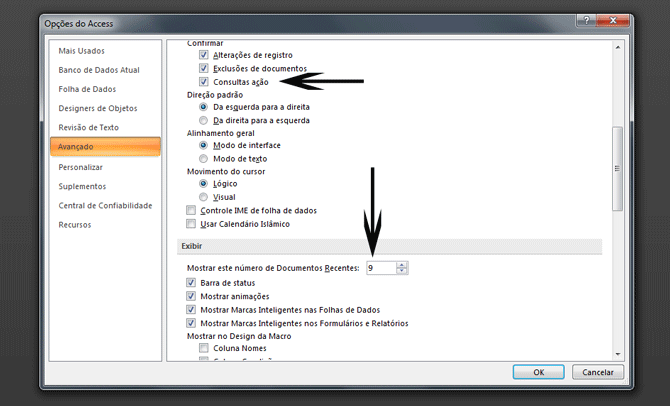Select Revisão de Texto category
The width and height of the screenshot is (670, 406).
[88, 127]
